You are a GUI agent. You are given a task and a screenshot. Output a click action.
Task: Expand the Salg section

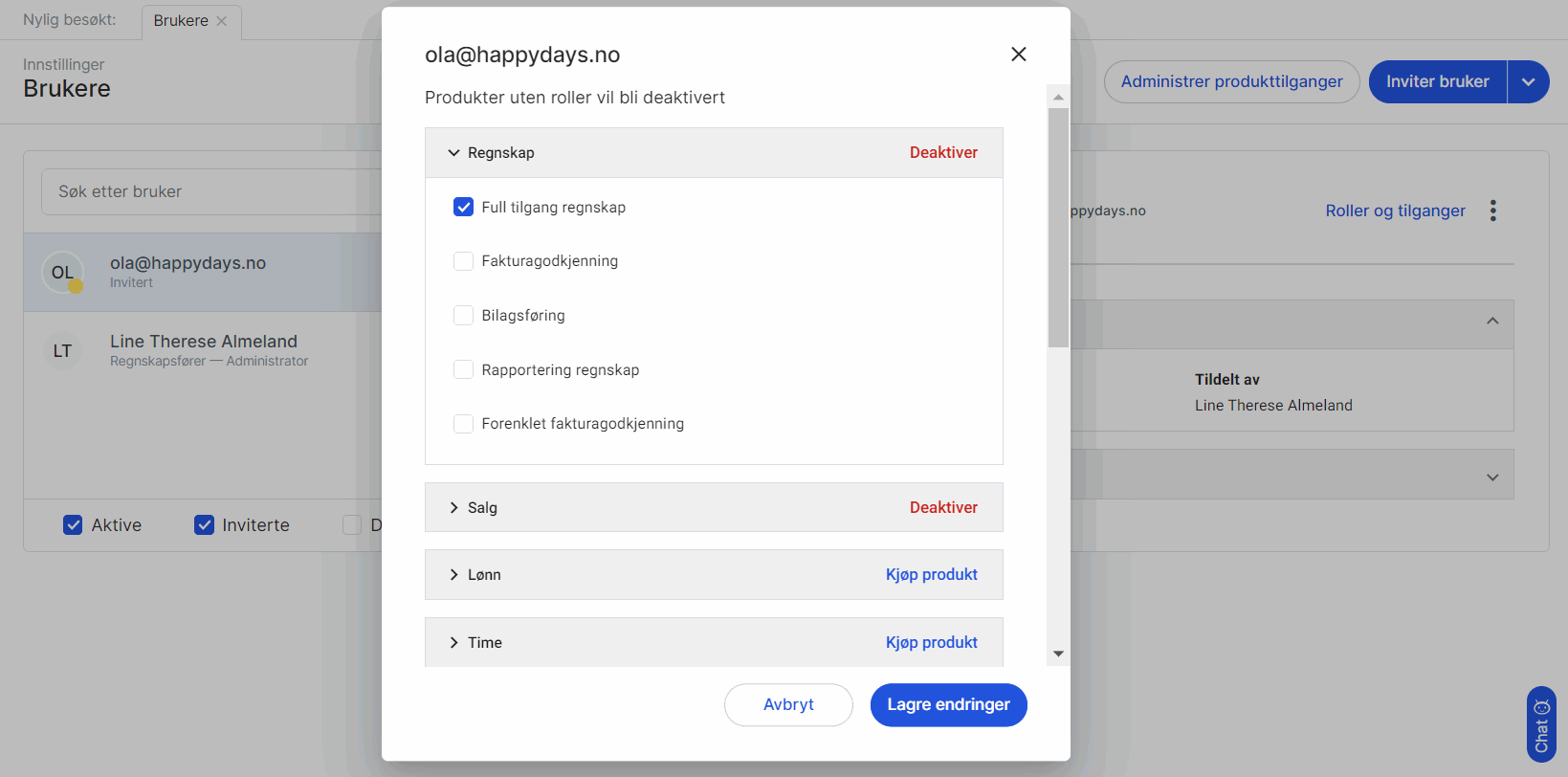coord(454,508)
